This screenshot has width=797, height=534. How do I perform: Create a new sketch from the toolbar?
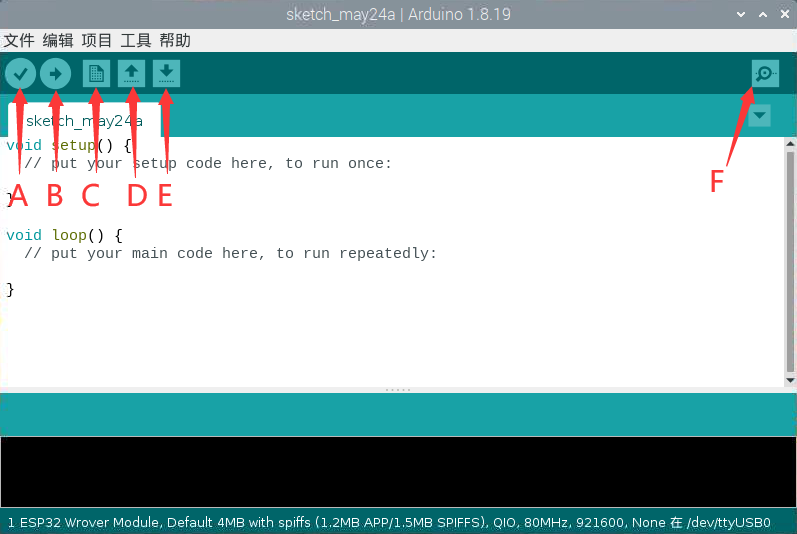point(96,73)
